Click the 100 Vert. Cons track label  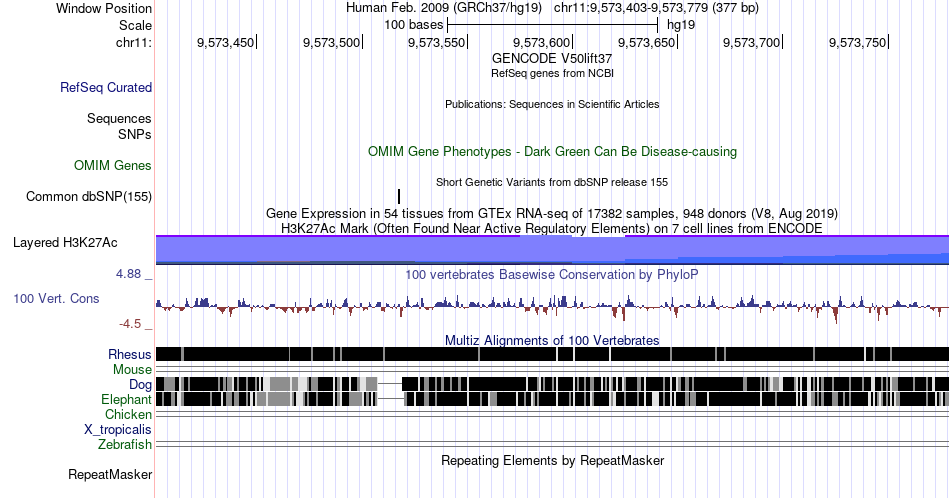56,298
